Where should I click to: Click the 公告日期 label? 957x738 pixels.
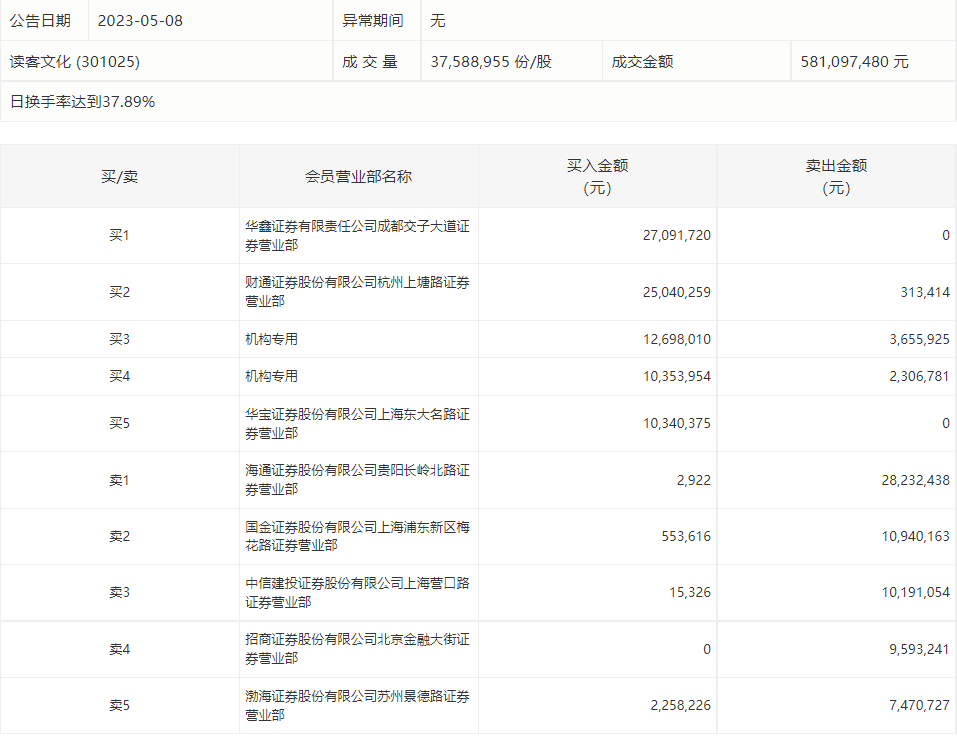40,21
